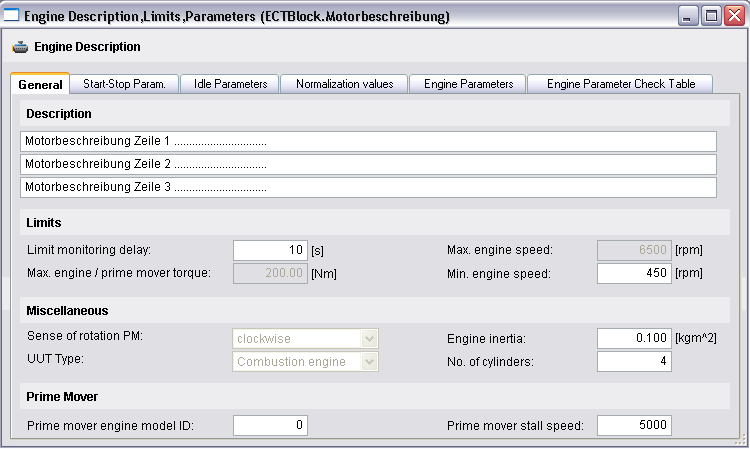This screenshot has width=750, height=449.
Task: Expand the Sense of rotation PM dropdown
Action: (x=369, y=339)
